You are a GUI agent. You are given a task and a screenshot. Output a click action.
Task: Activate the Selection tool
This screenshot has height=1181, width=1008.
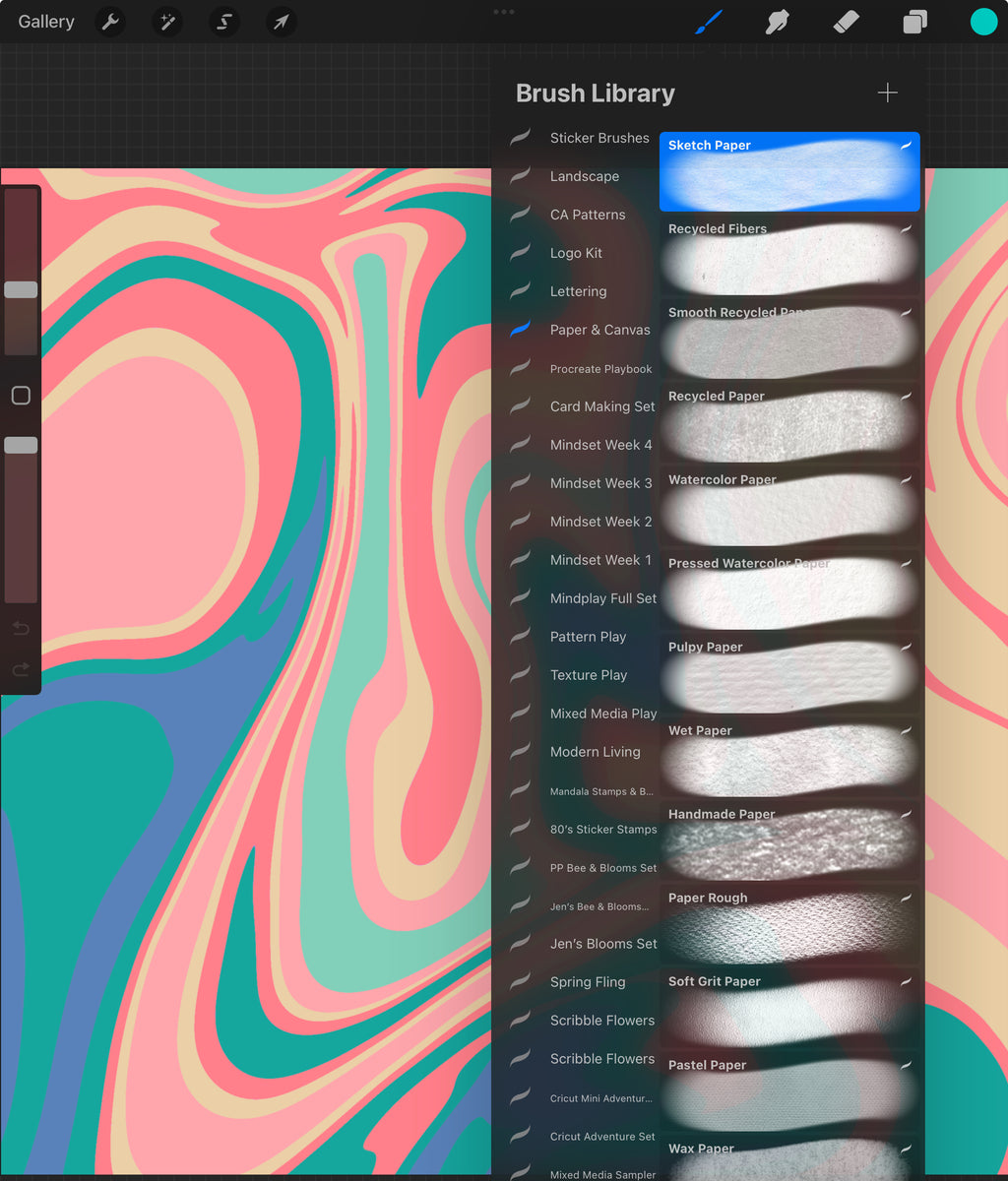pos(224,22)
